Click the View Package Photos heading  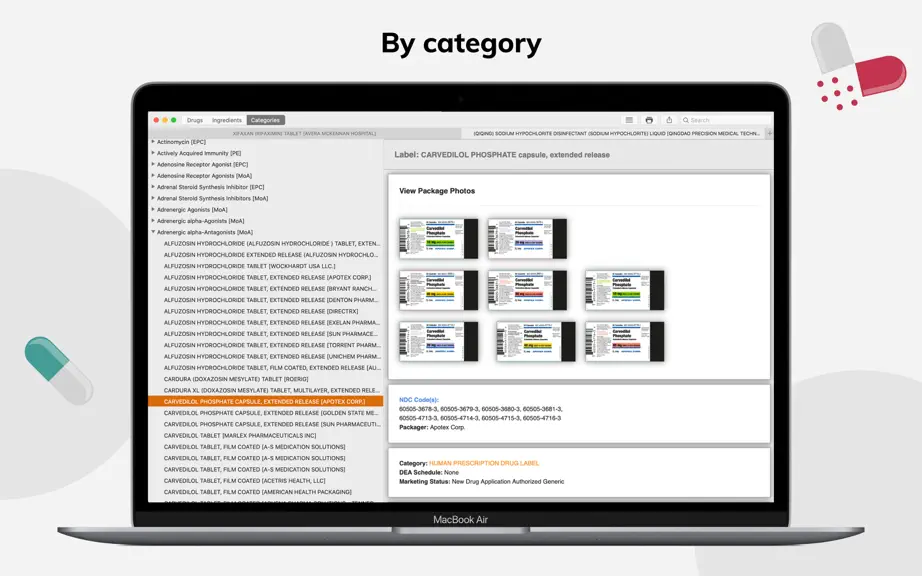tap(437, 191)
